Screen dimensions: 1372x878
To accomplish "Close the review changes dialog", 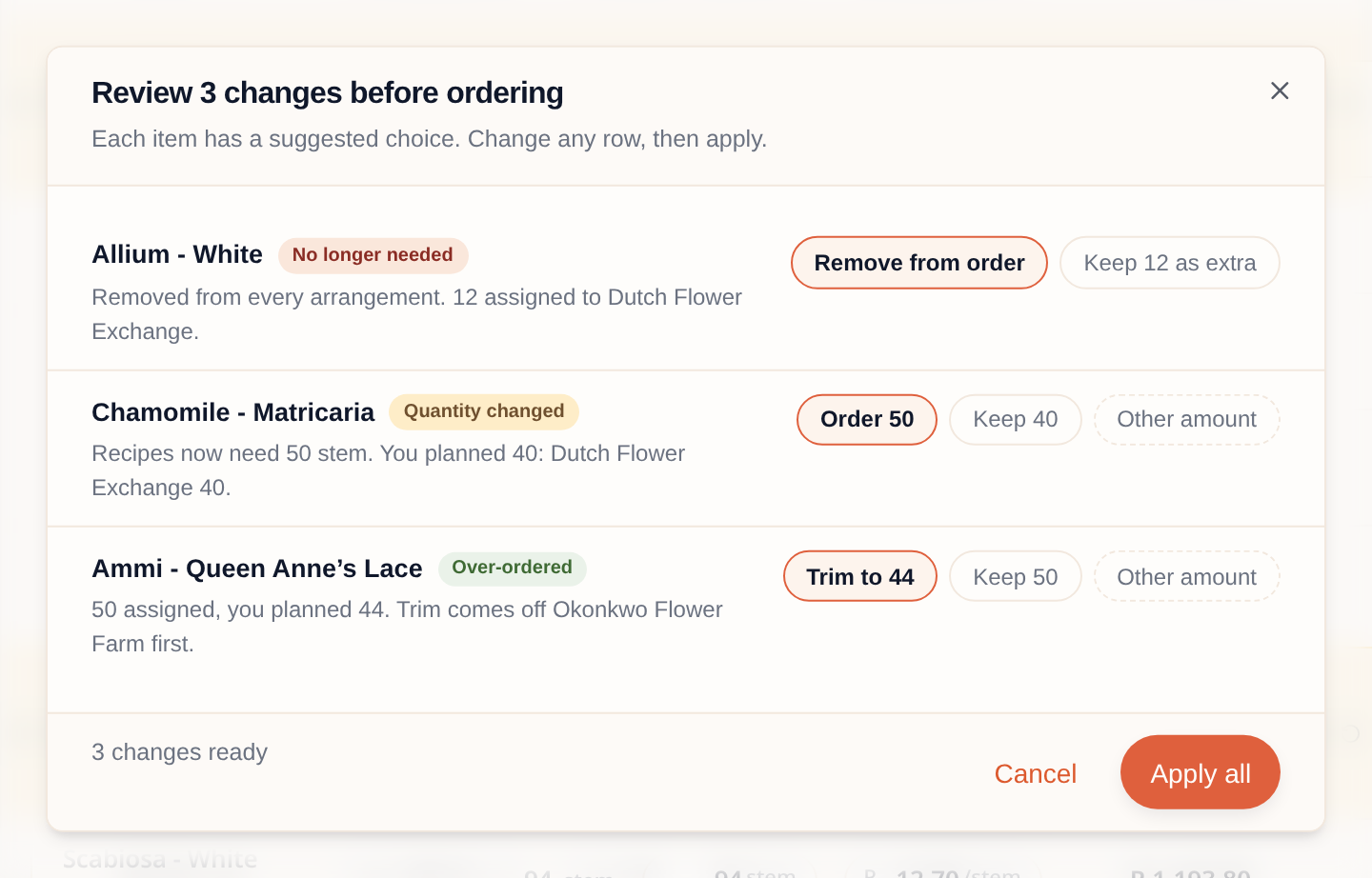I will coord(1280,90).
